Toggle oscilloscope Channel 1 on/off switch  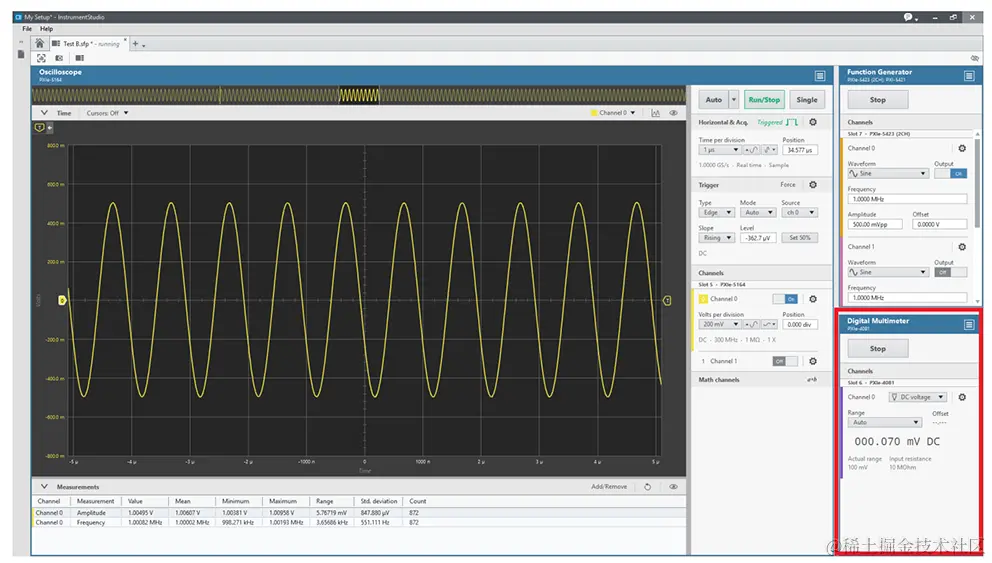[785, 361]
